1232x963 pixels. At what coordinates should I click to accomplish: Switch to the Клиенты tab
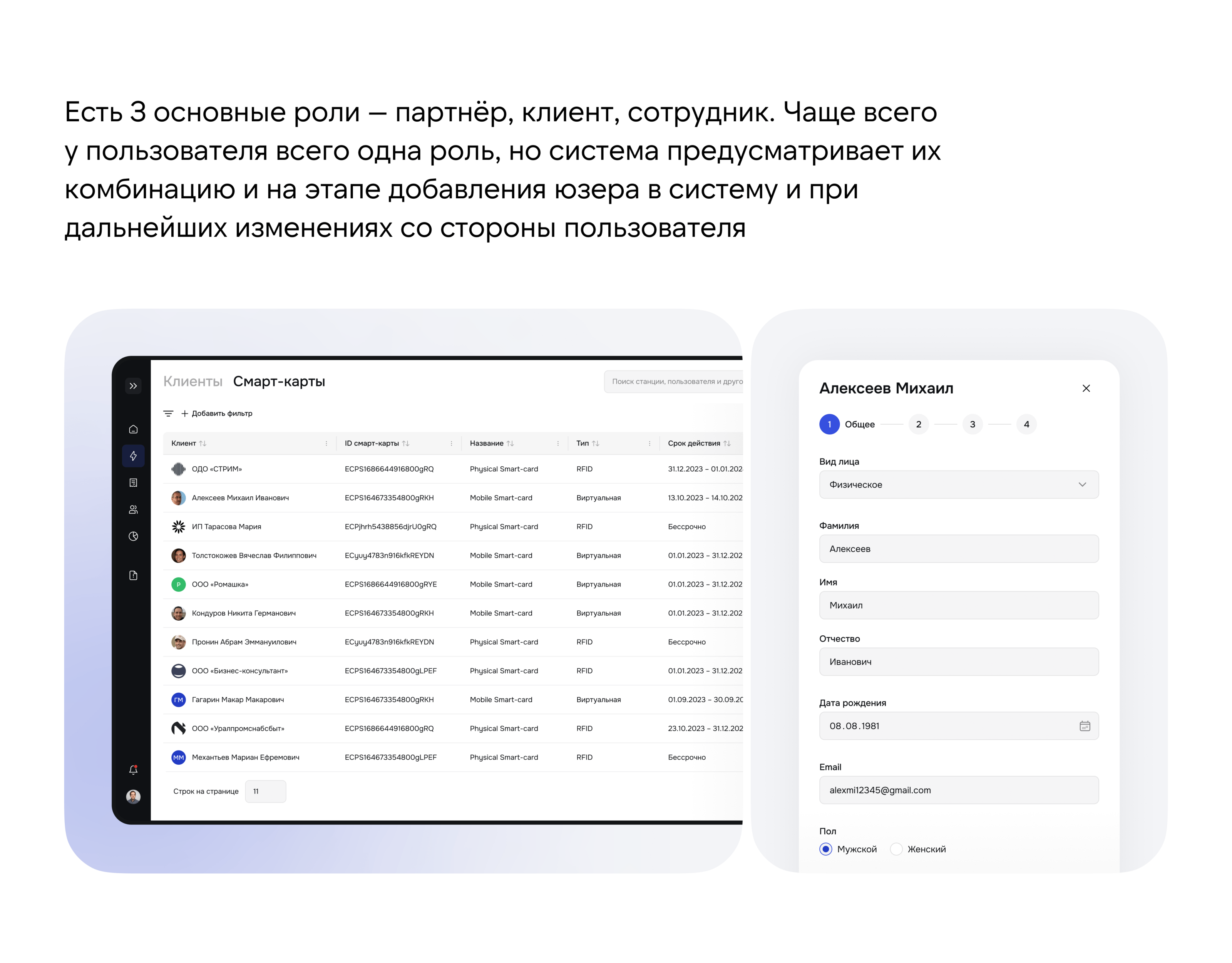[192, 381]
